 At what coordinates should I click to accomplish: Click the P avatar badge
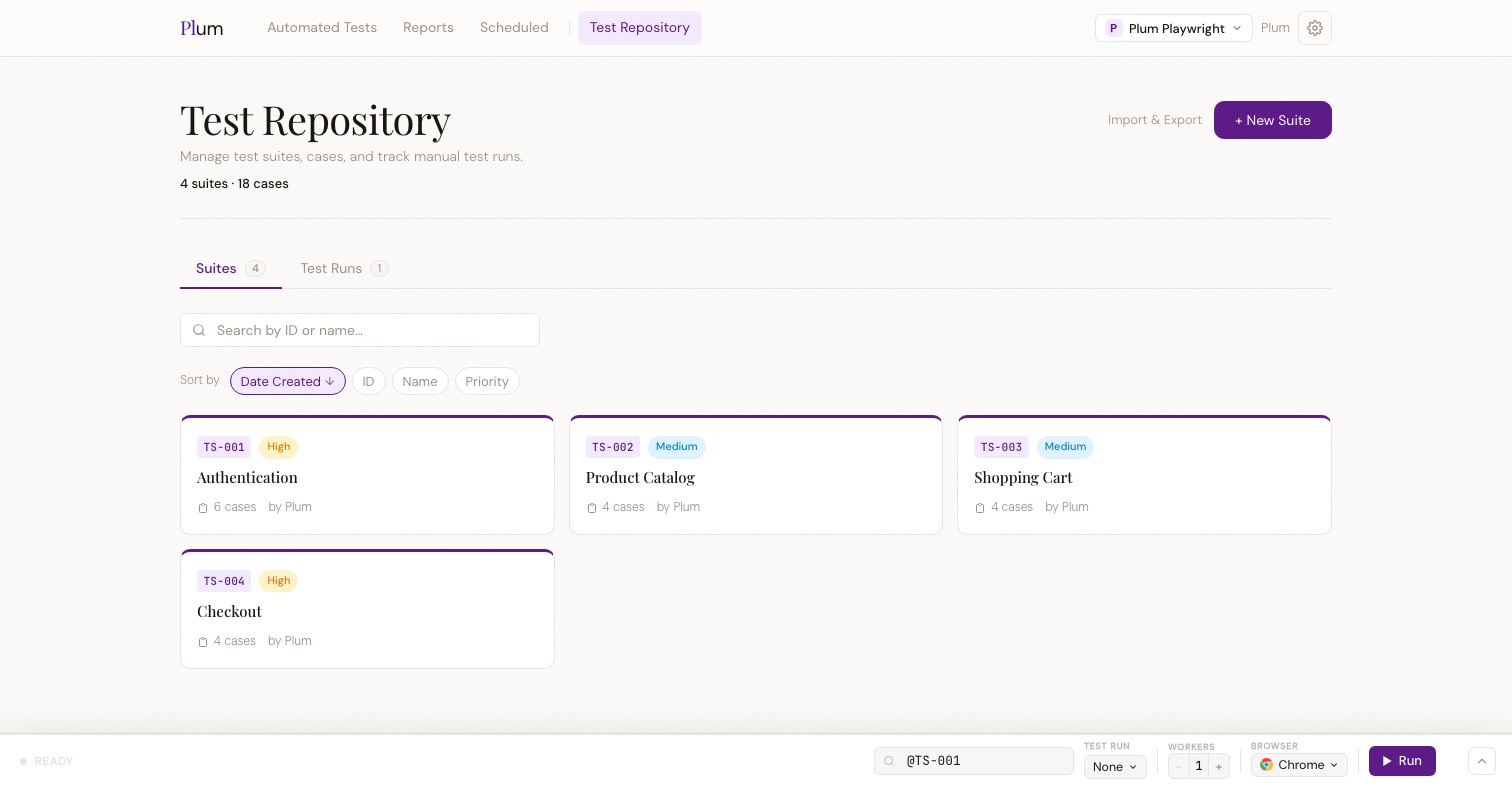coord(1113,28)
